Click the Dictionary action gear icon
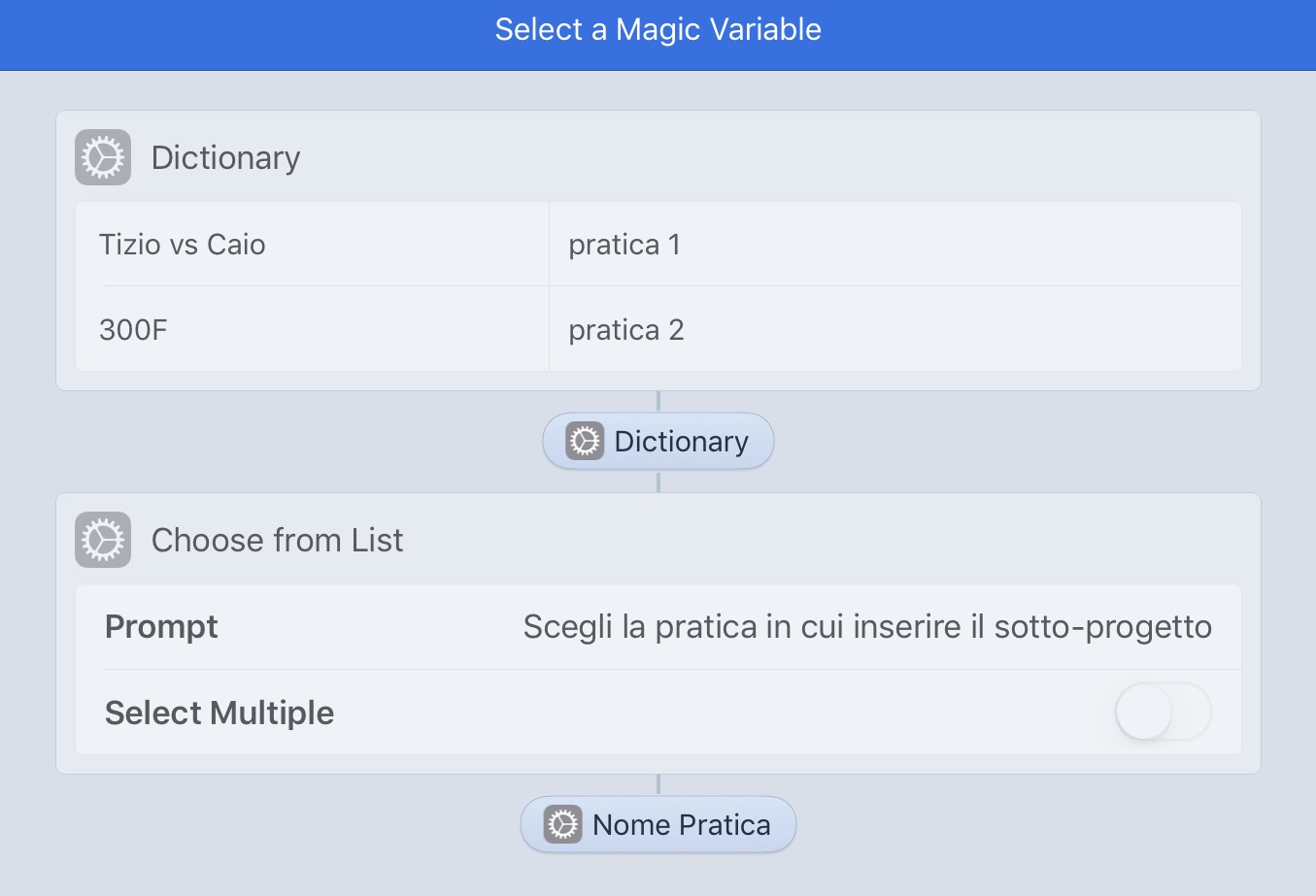 tap(103, 157)
